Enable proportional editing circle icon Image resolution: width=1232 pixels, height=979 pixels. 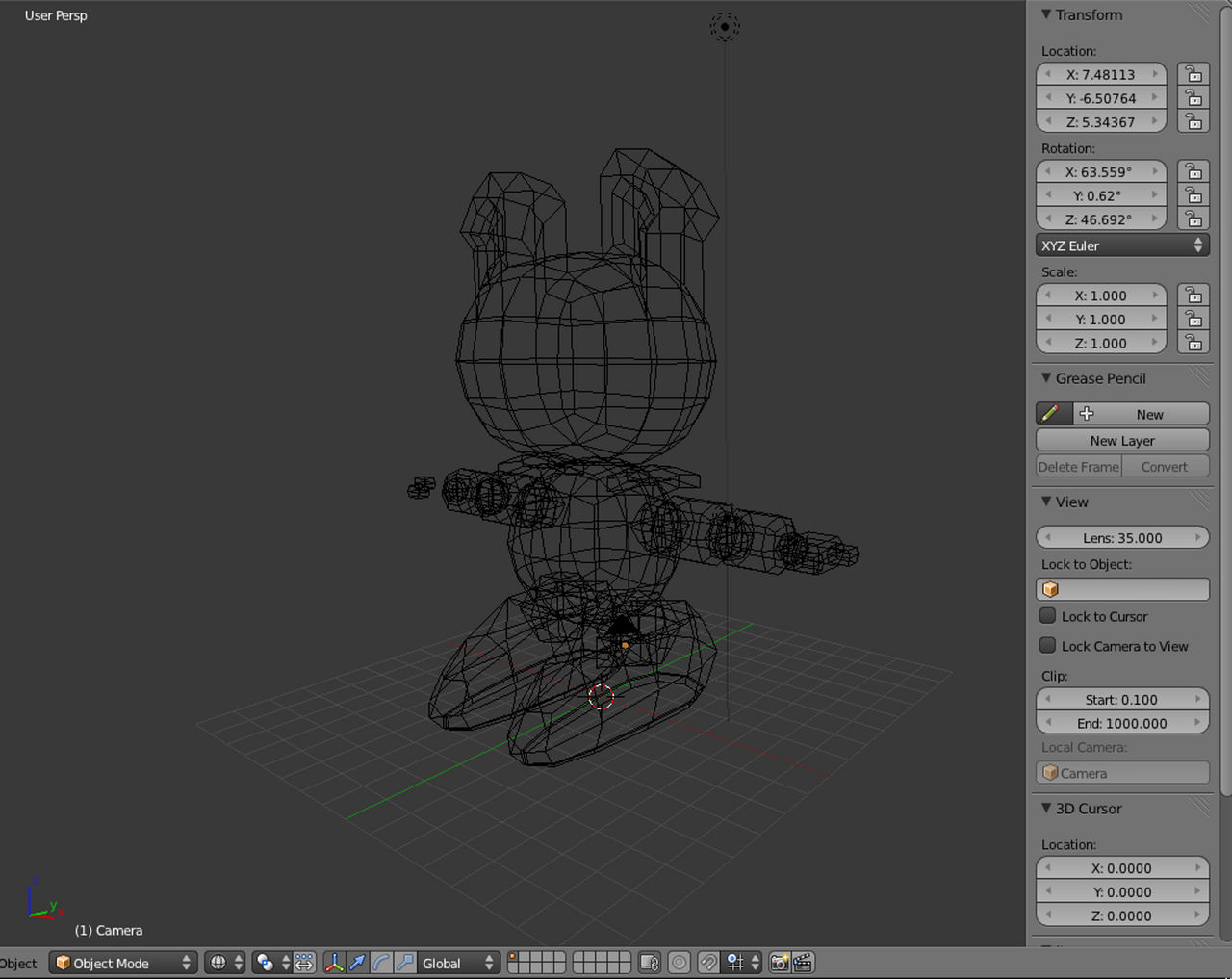pyautogui.click(x=680, y=963)
